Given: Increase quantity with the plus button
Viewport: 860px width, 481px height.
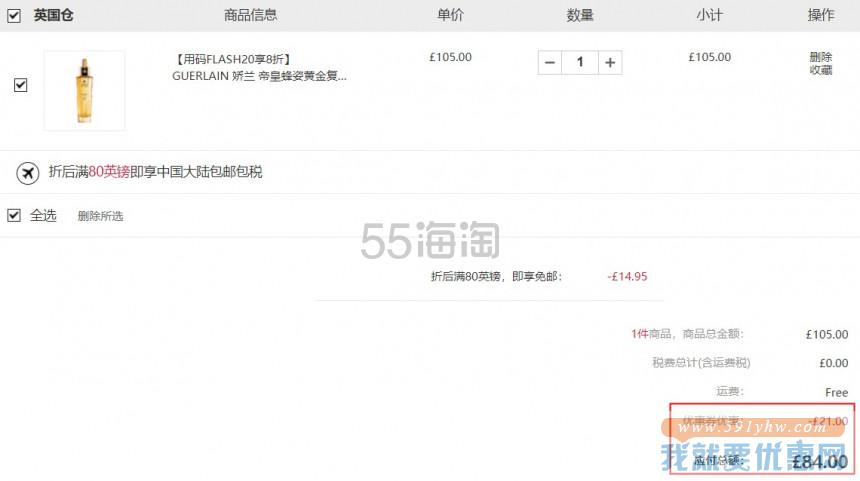Looking at the screenshot, I should coord(610,63).
